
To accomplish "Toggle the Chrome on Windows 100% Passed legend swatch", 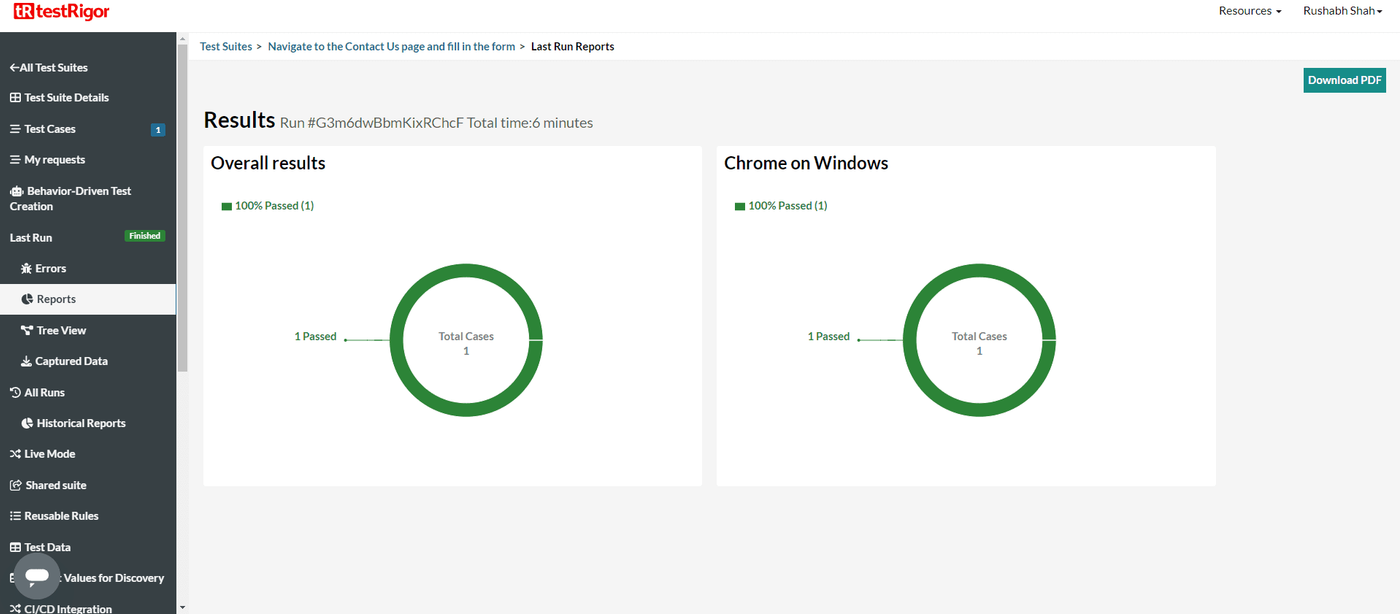I will pos(740,206).
